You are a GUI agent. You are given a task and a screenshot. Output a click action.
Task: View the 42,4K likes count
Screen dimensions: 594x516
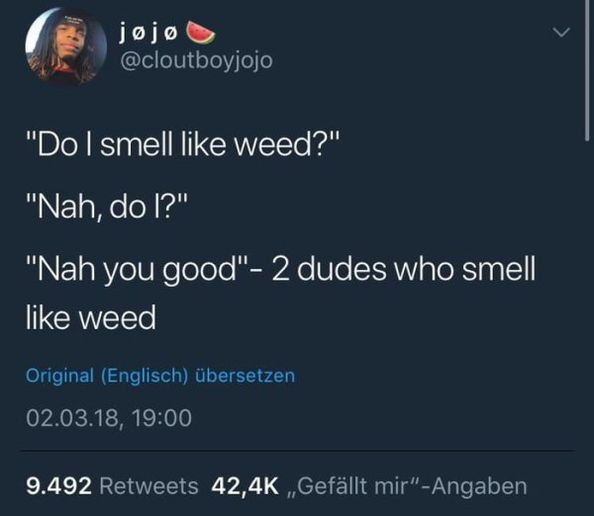[x=245, y=486]
